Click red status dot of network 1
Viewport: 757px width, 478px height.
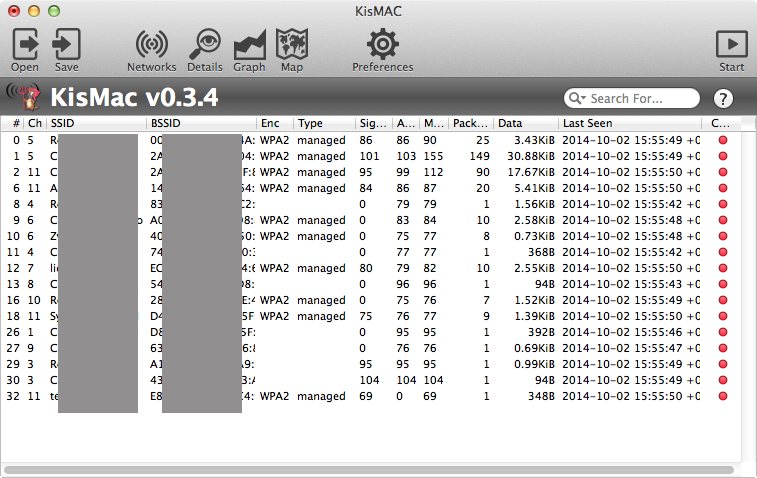(723, 156)
